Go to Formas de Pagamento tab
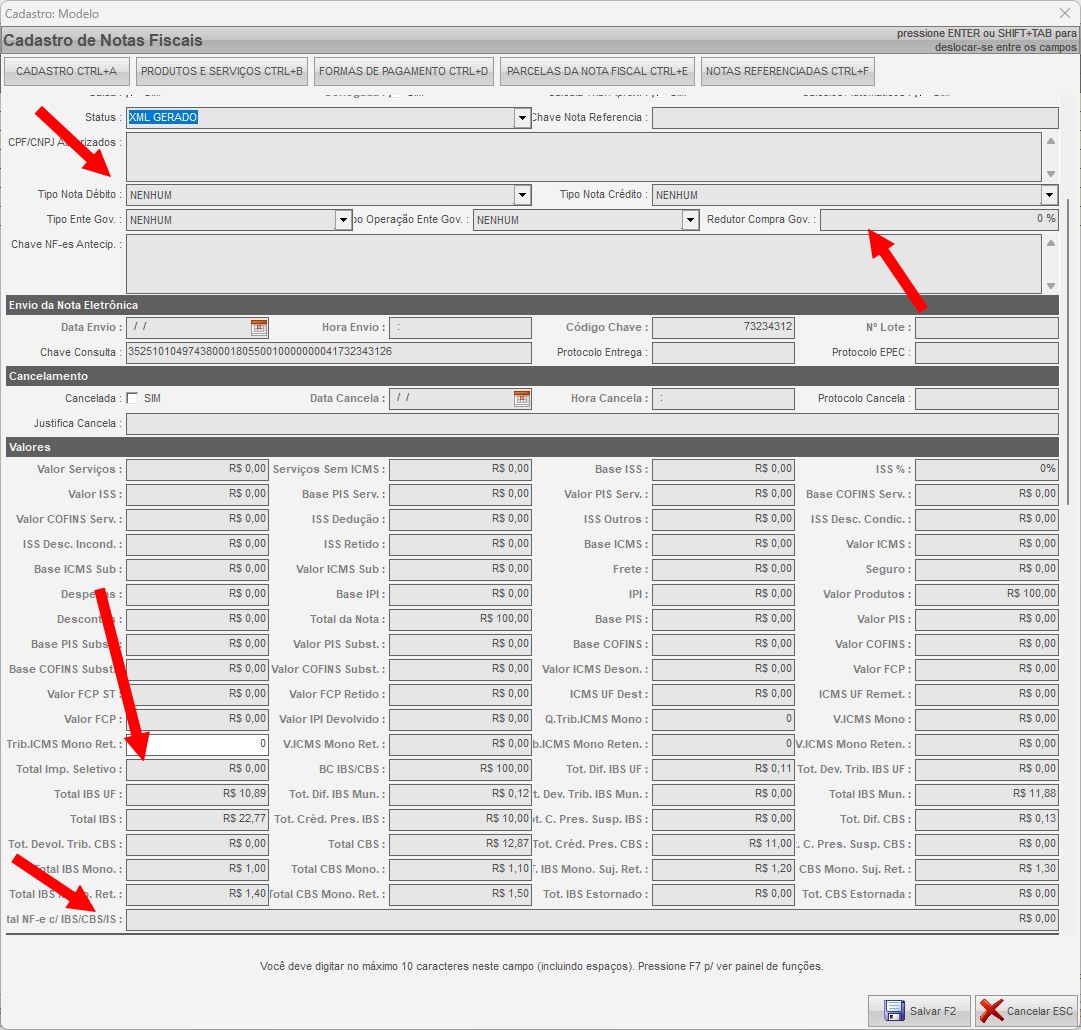Image resolution: width=1081 pixels, height=1030 pixels. tap(403, 71)
